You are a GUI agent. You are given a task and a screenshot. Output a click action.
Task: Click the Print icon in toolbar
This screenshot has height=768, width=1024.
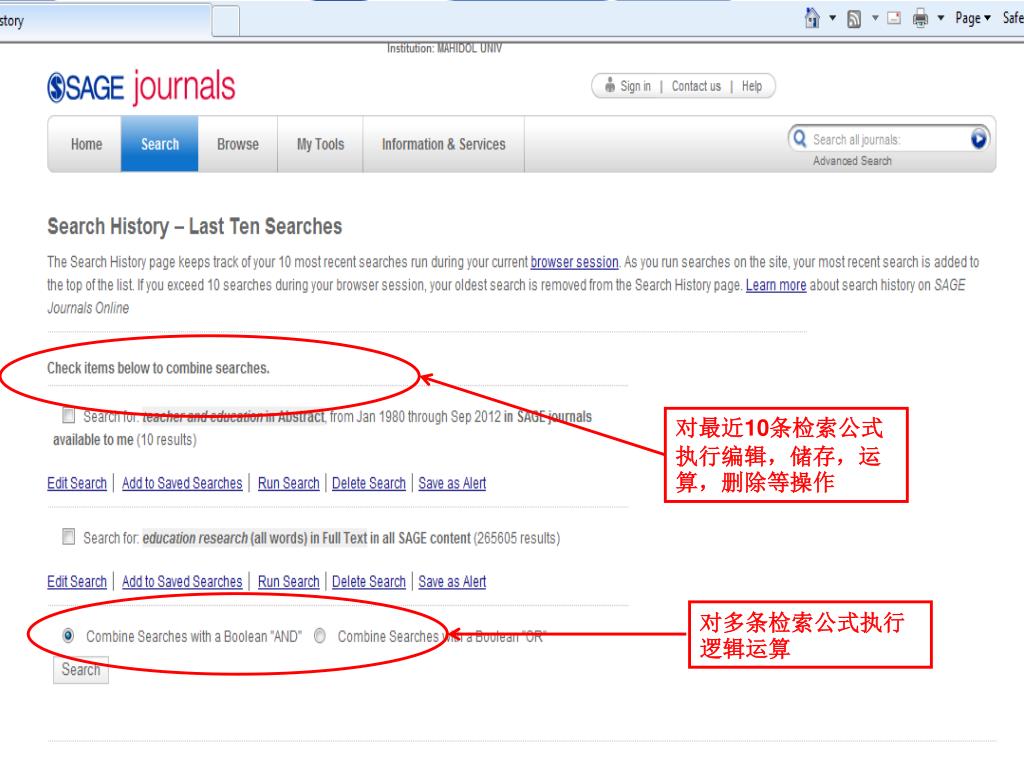(920, 18)
